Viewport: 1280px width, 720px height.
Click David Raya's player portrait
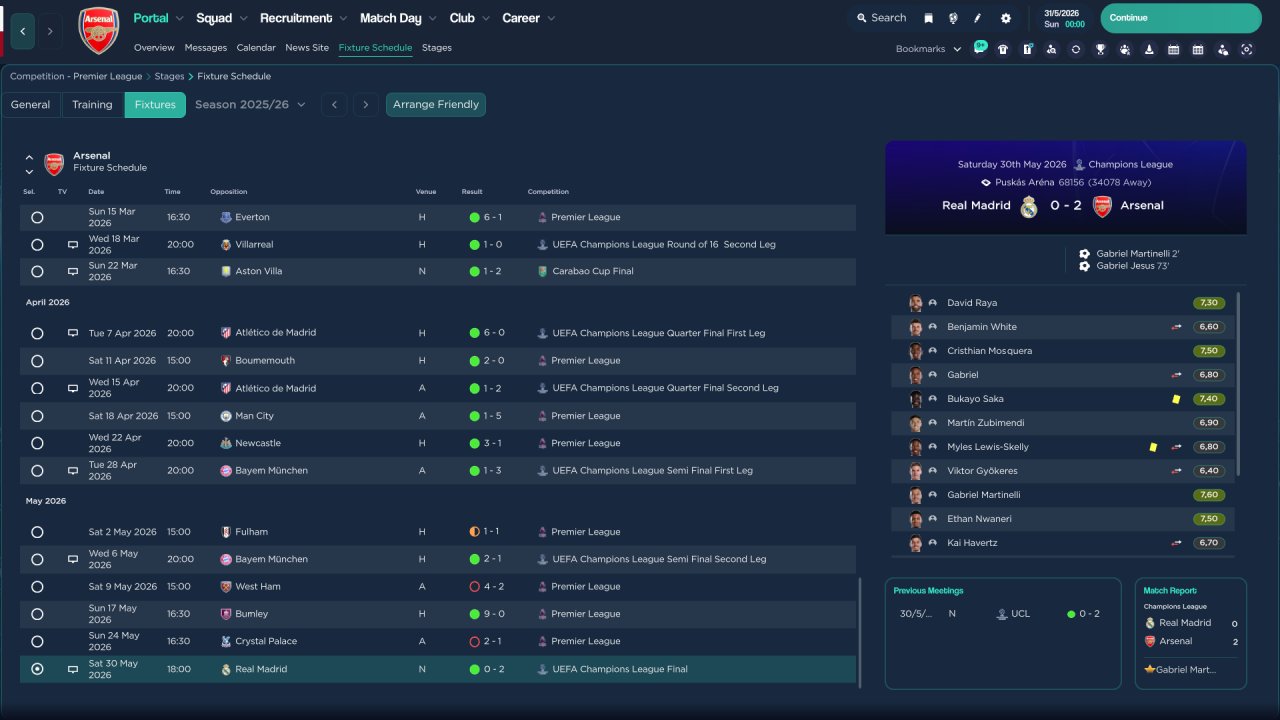[915, 303]
